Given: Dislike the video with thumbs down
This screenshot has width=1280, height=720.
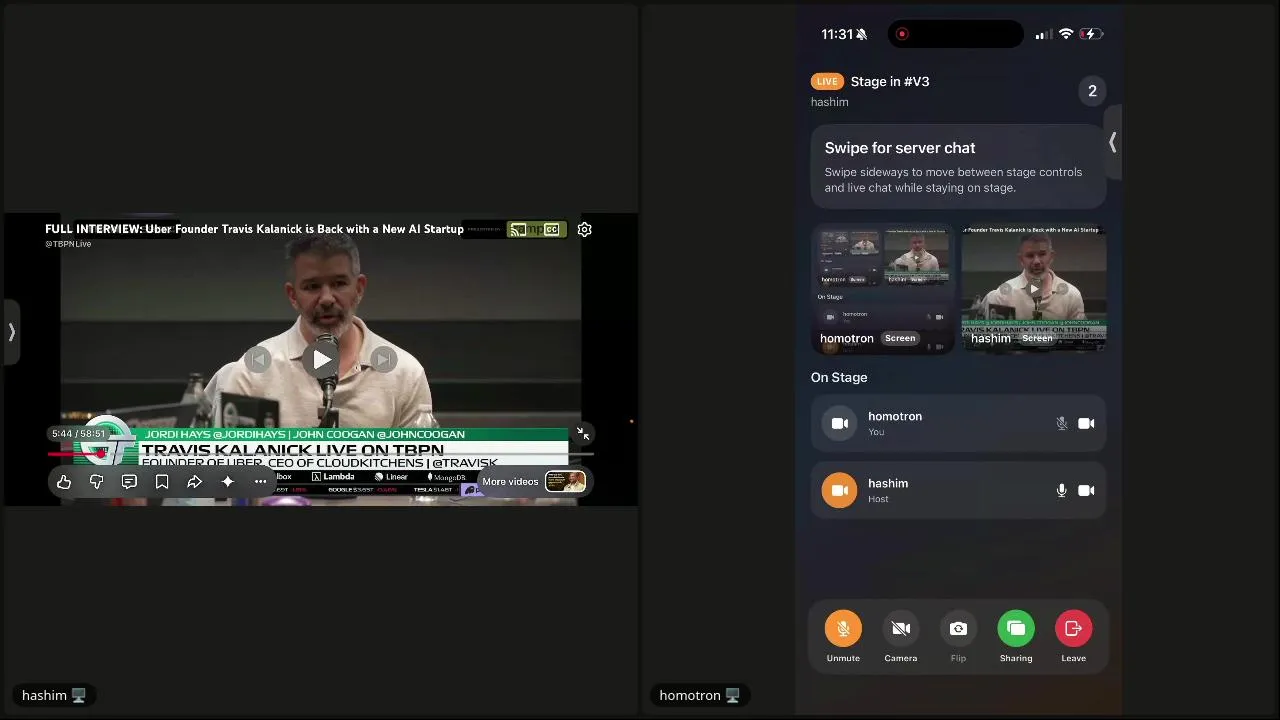Looking at the screenshot, I should coord(96,482).
